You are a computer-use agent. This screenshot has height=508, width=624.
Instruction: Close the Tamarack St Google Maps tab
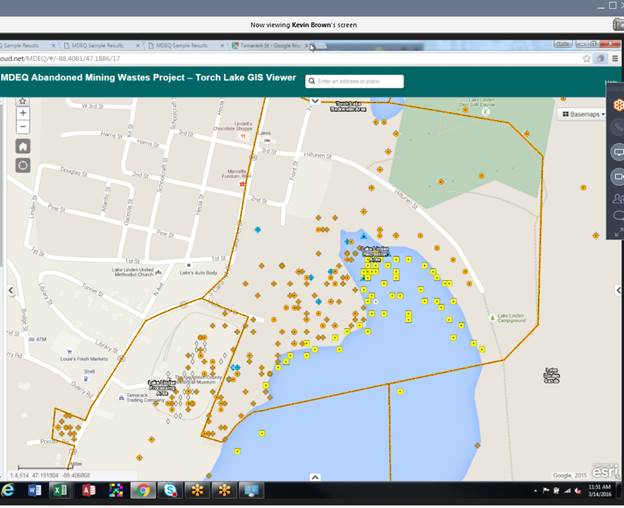[306, 46]
